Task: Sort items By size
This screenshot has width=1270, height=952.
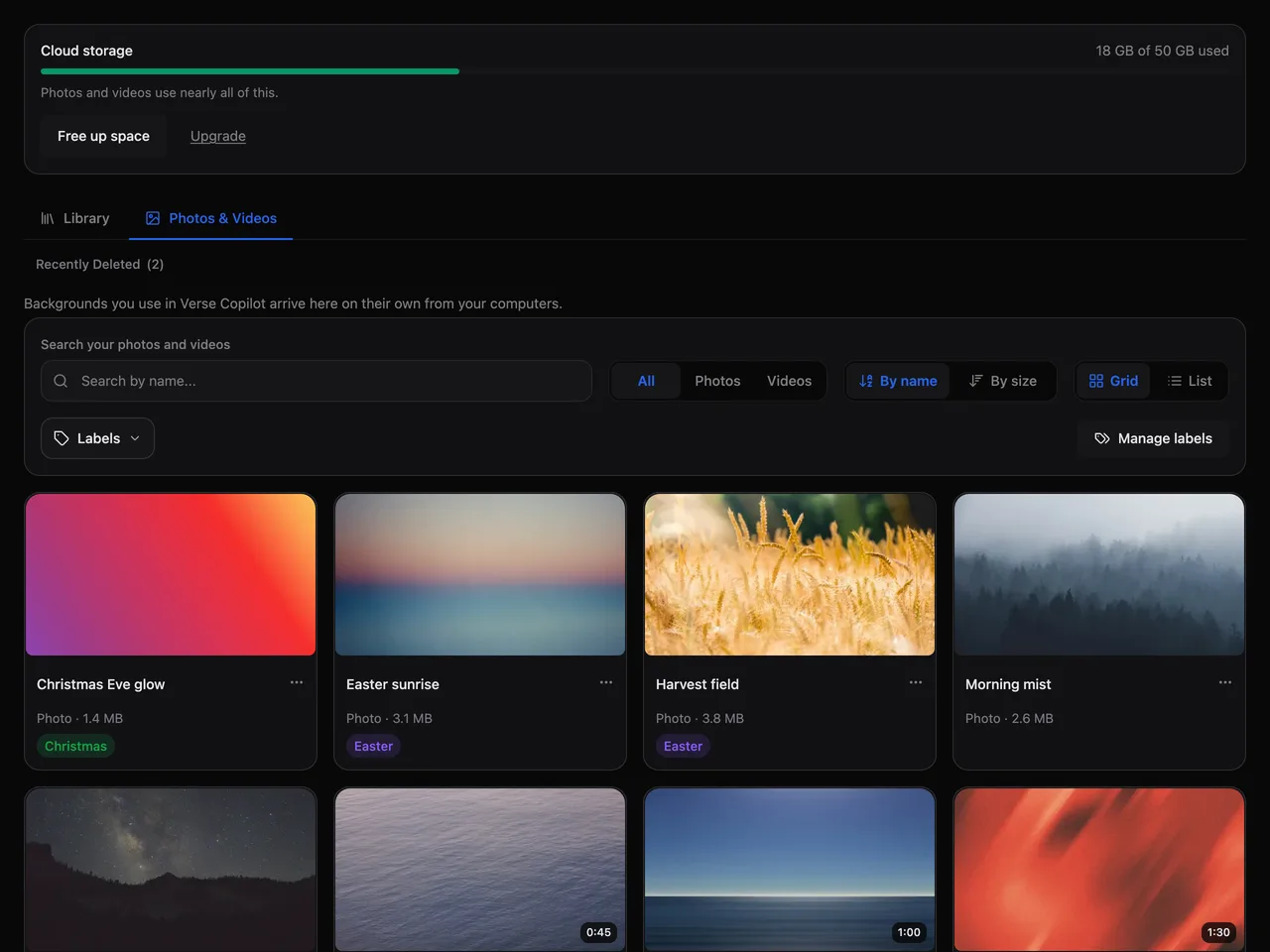Action: (1003, 381)
